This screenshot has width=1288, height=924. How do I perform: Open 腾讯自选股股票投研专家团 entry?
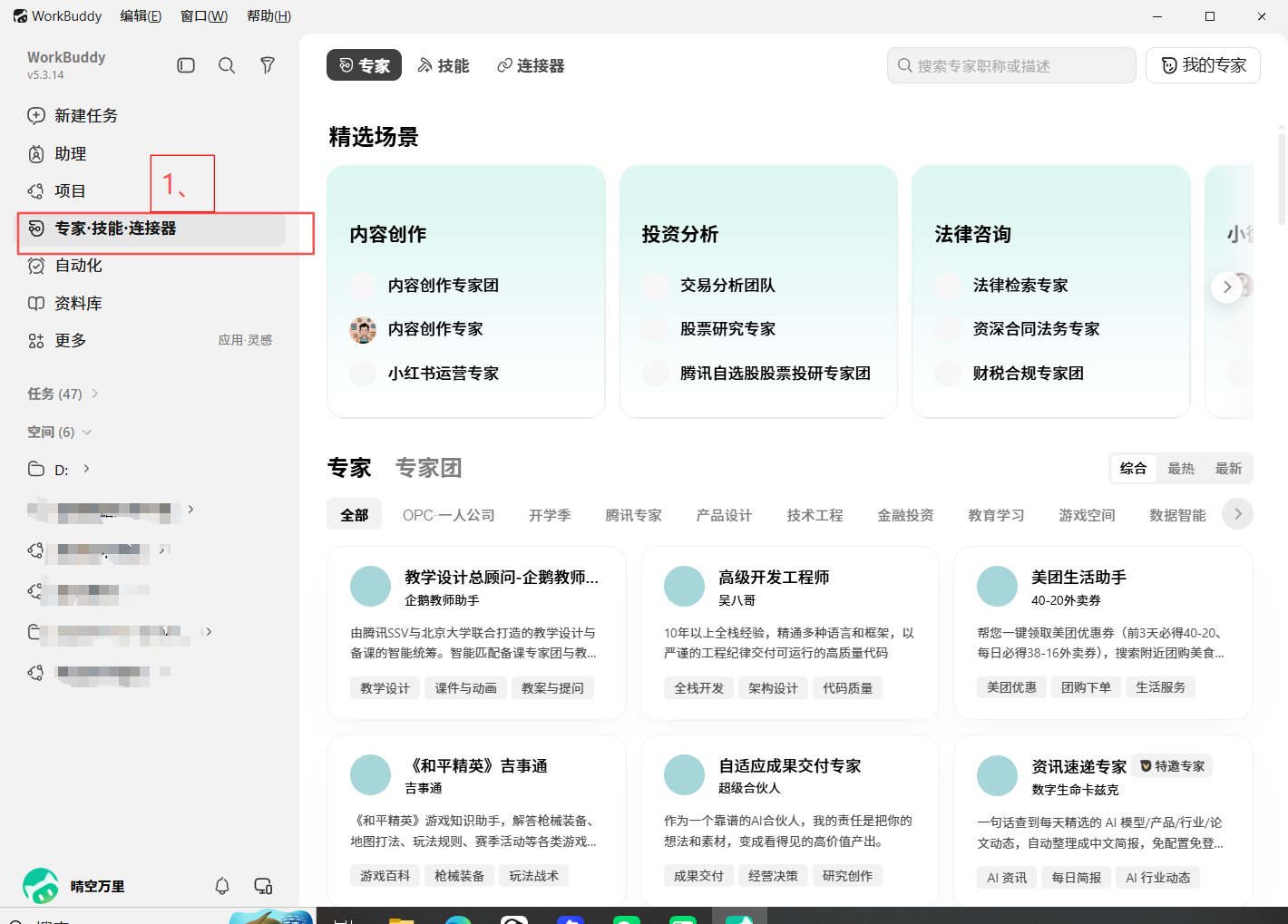775,374
